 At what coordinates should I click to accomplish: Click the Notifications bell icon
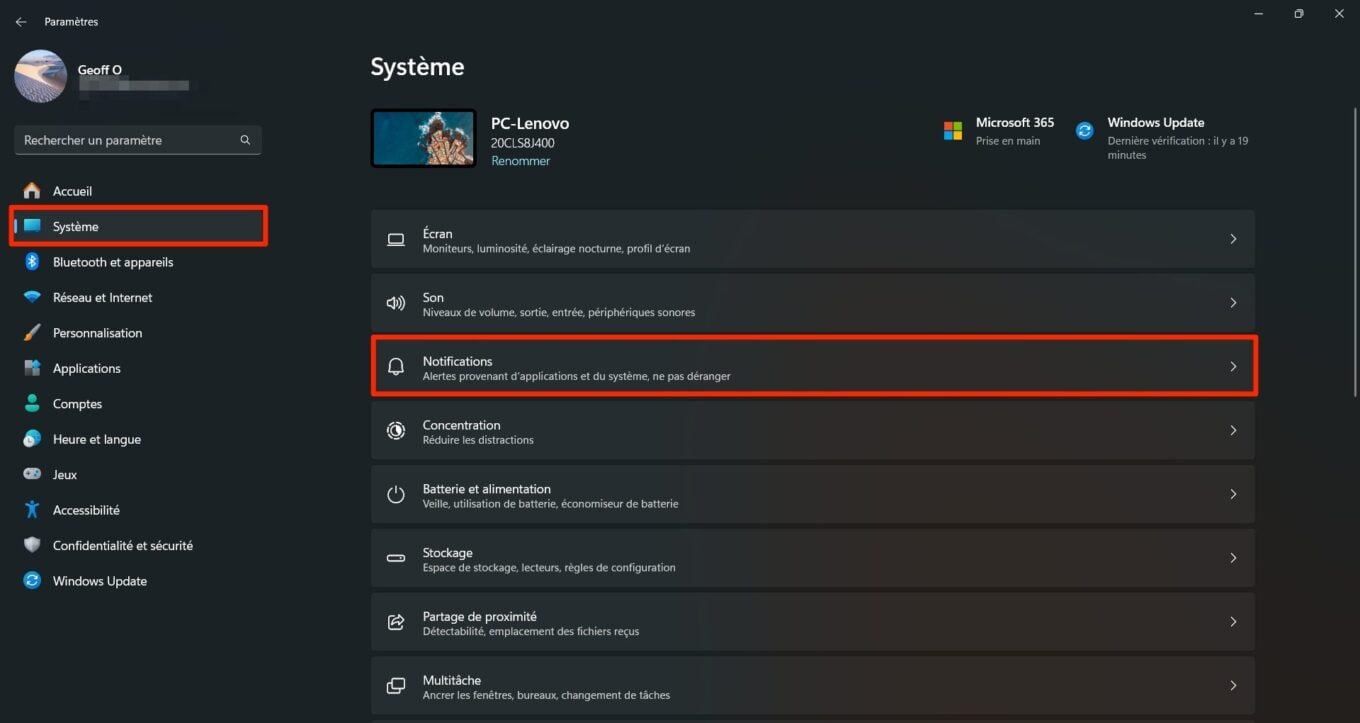tap(396, 367)
